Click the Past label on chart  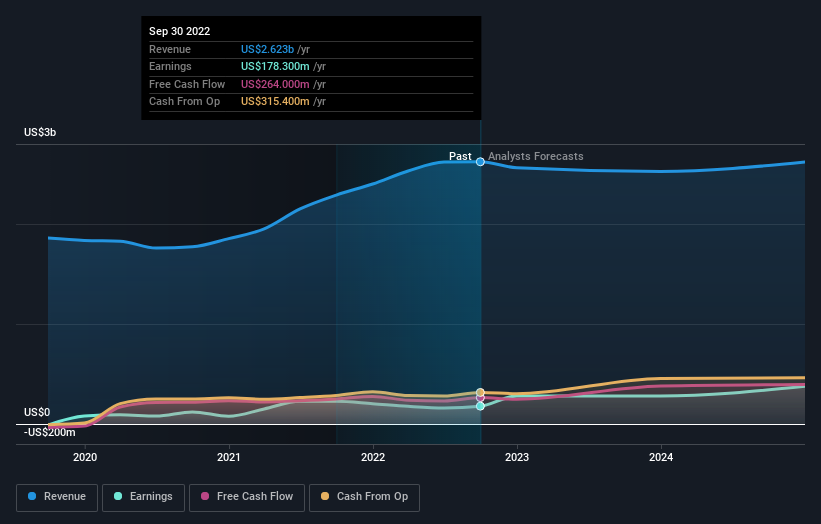point(460,156)
